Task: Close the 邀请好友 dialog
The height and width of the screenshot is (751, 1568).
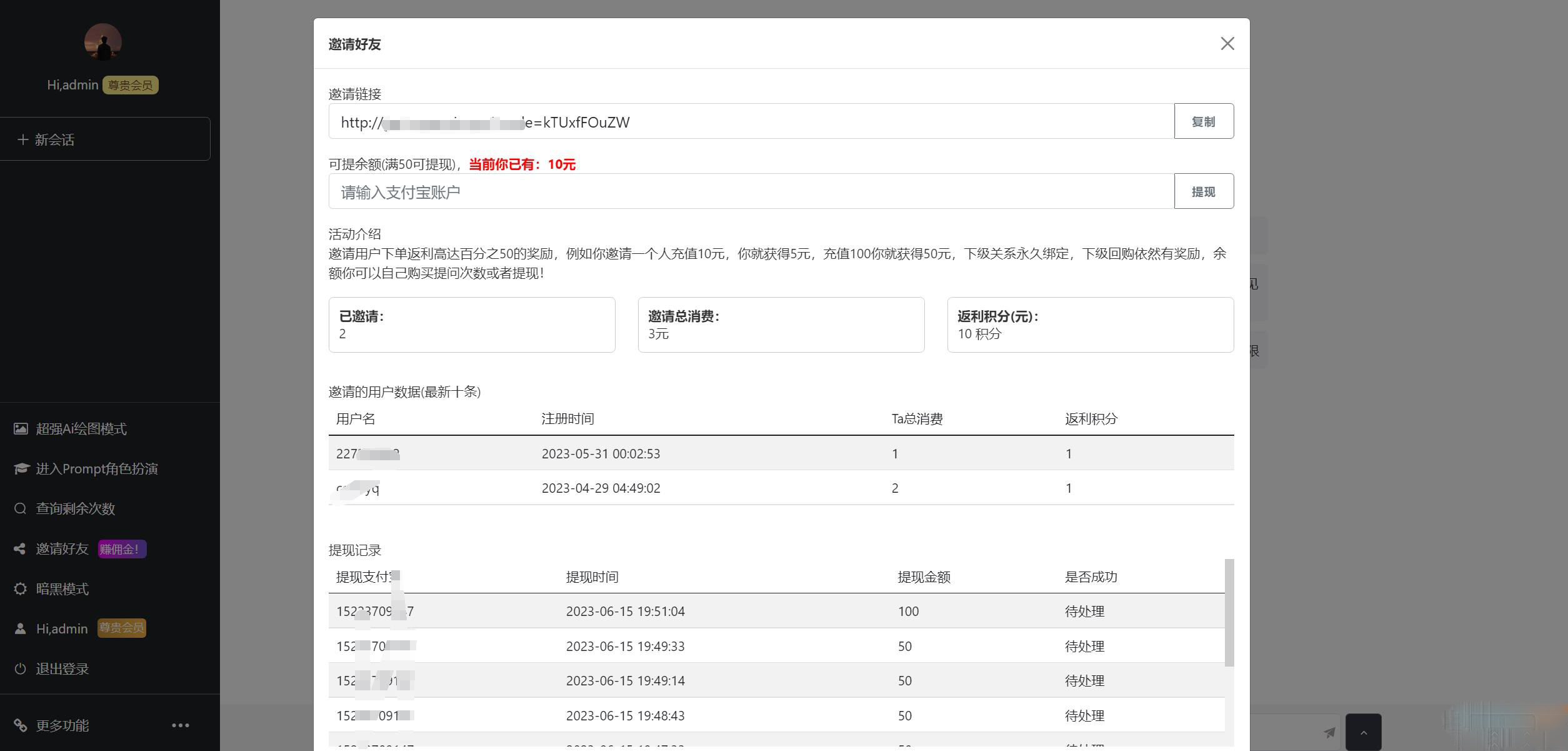Action: click(1227, 43)
